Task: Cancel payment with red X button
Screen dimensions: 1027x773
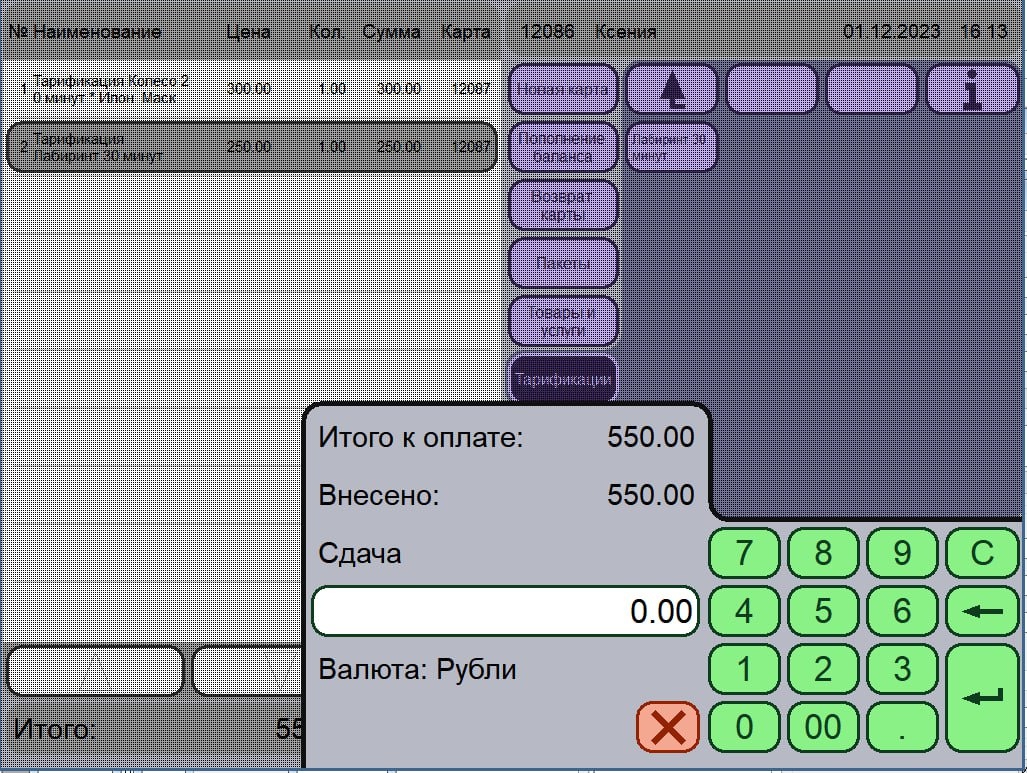Action: (x=668, y=726)
